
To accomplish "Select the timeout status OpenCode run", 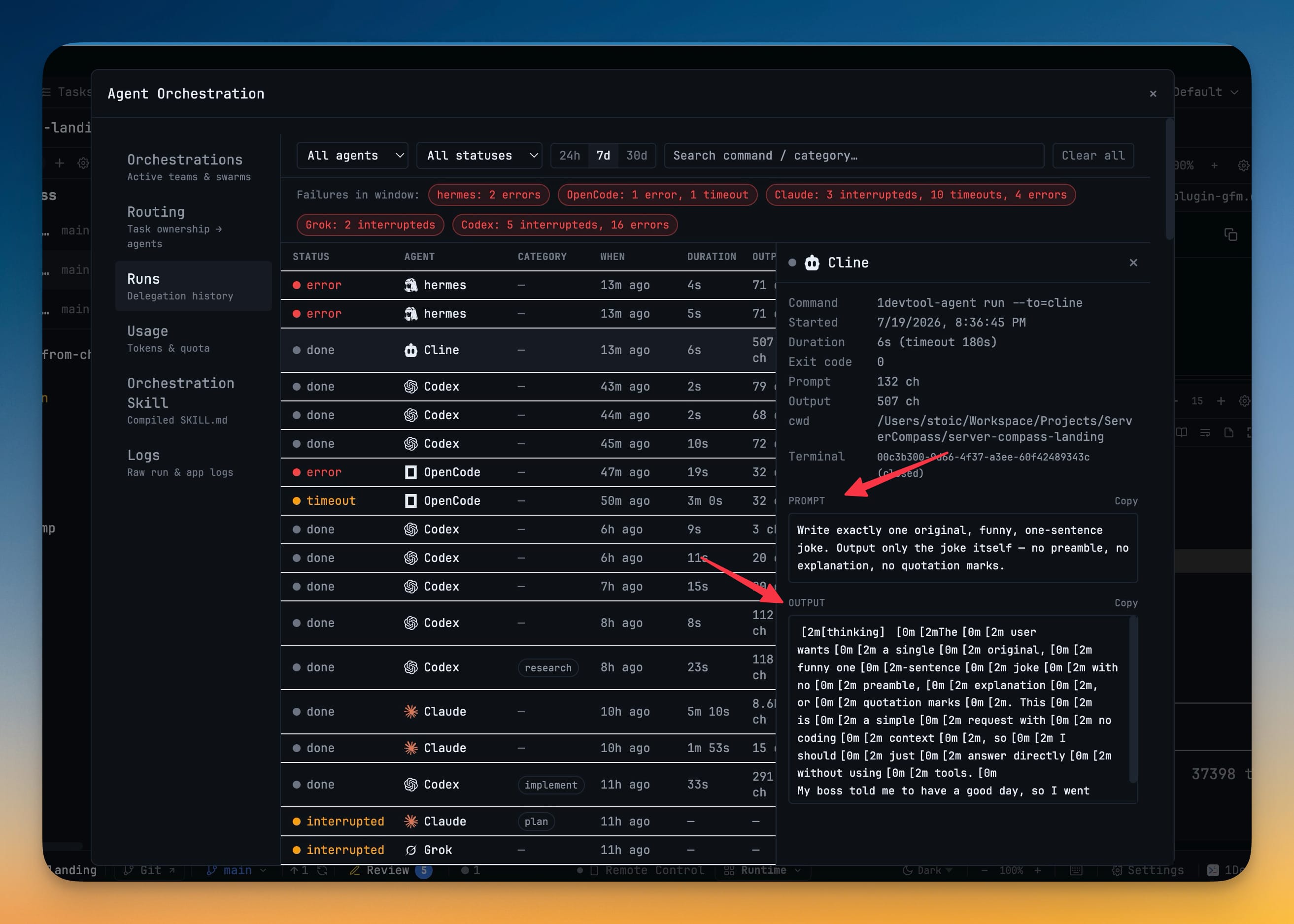I will 528,501.
